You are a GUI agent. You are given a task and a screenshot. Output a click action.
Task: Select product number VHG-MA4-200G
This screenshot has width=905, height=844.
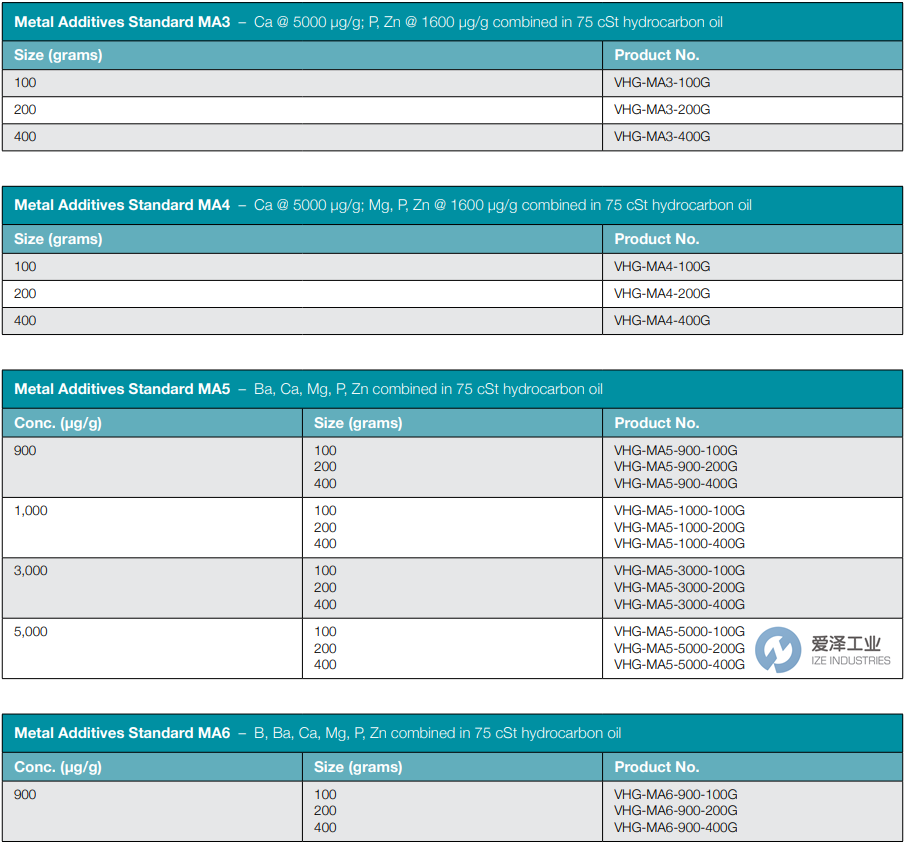point(662,294)
